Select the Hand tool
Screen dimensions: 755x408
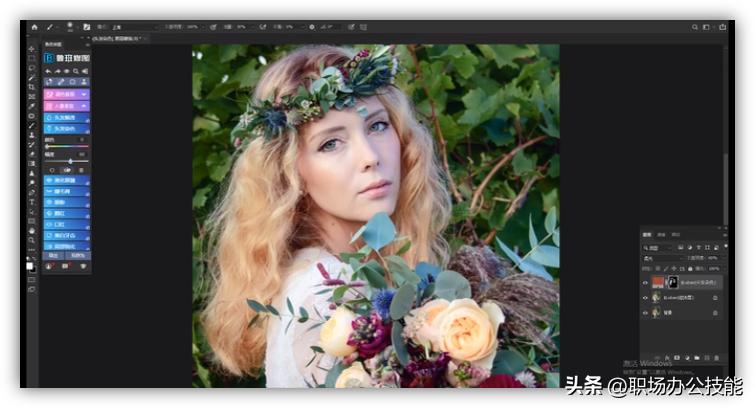(31, 230)
